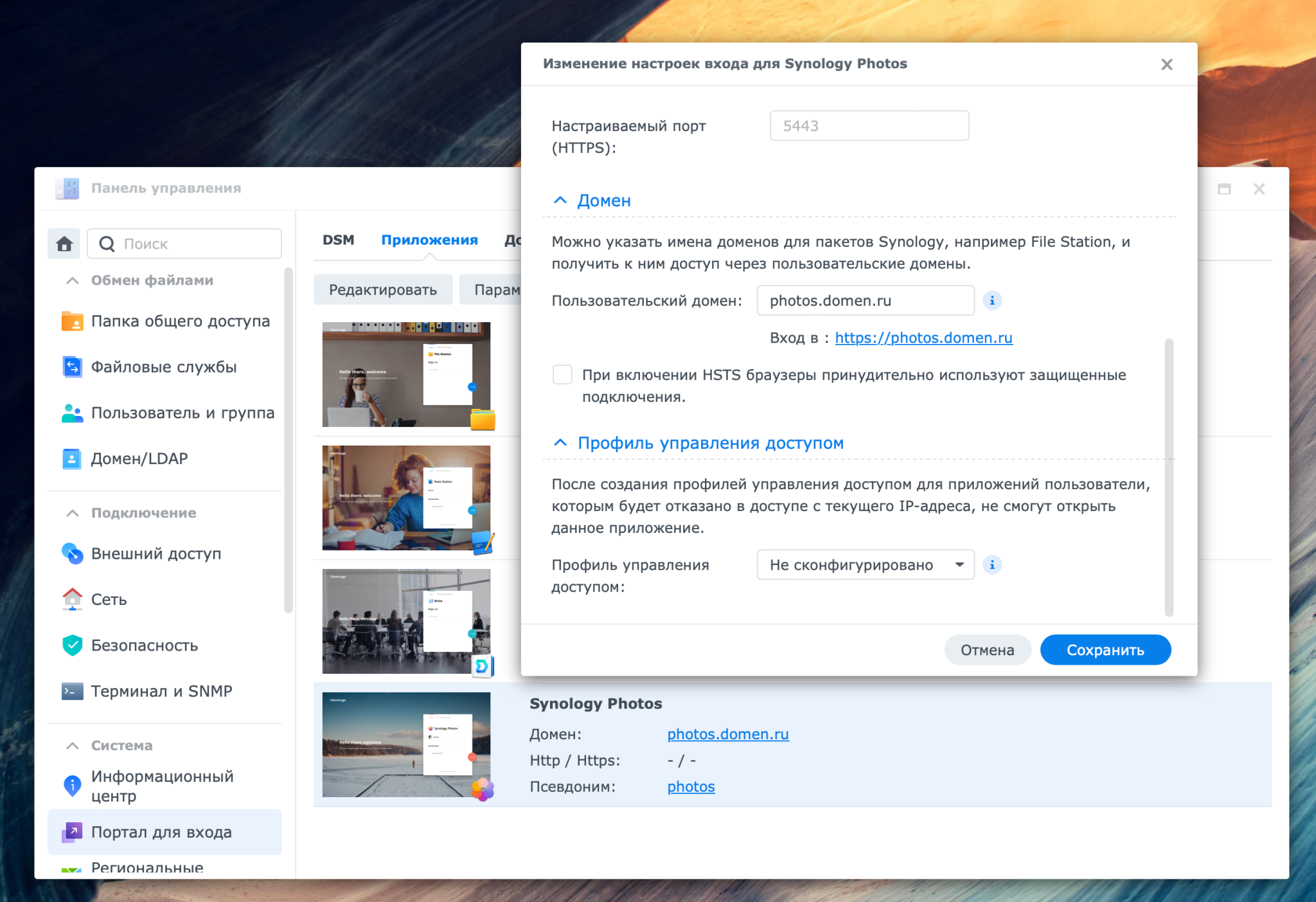The height and width of the screenshot is (902, 1316).
Task: Open Информационный центр icon
Action: pos(72,786)
